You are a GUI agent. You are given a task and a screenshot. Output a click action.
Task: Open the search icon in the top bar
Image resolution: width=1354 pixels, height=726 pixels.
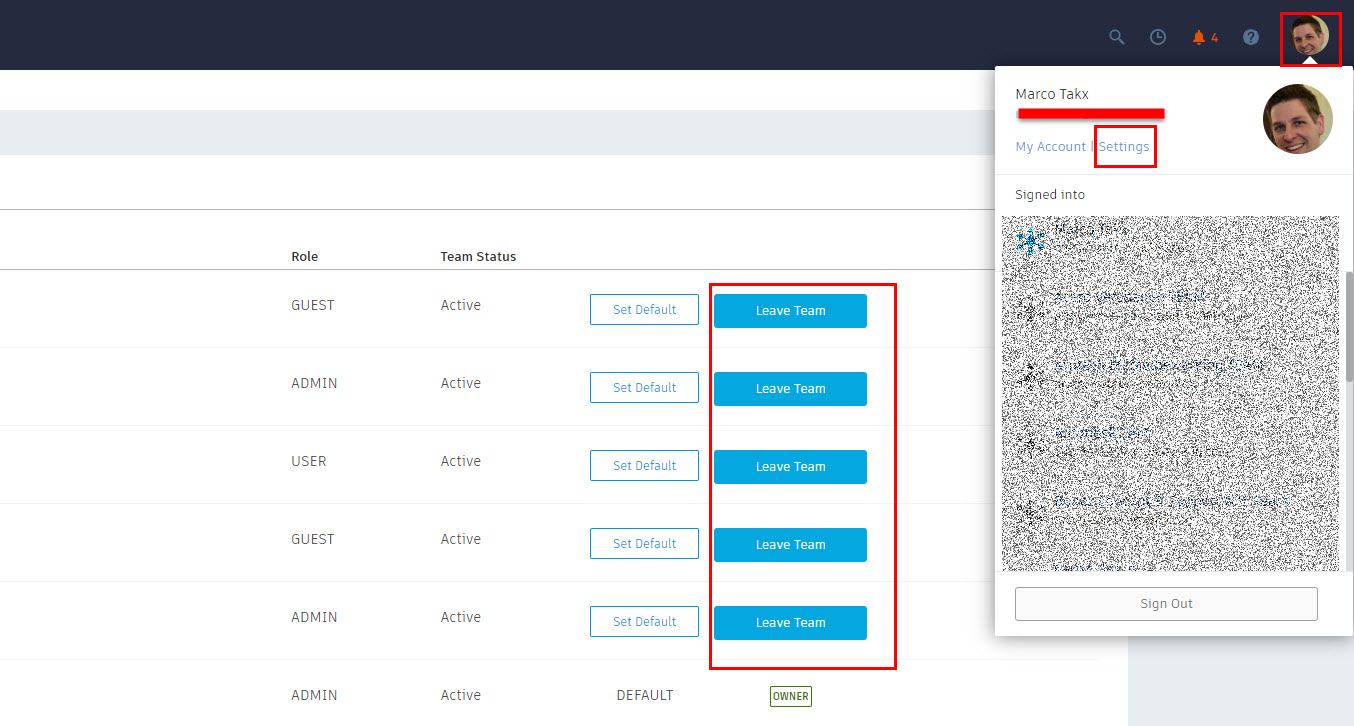1116,37
